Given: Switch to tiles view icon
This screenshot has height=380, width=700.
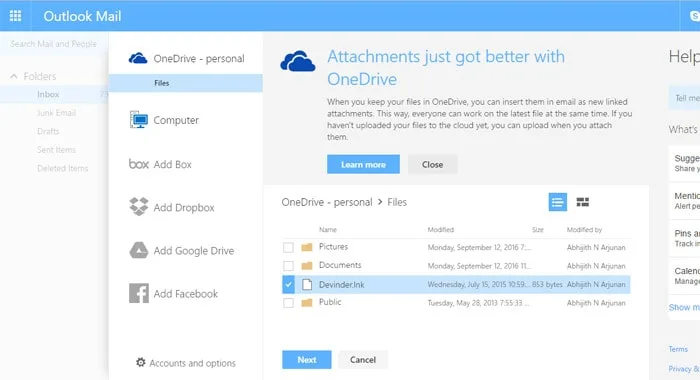Looking at the screenshot, I should tap(583, 202).
